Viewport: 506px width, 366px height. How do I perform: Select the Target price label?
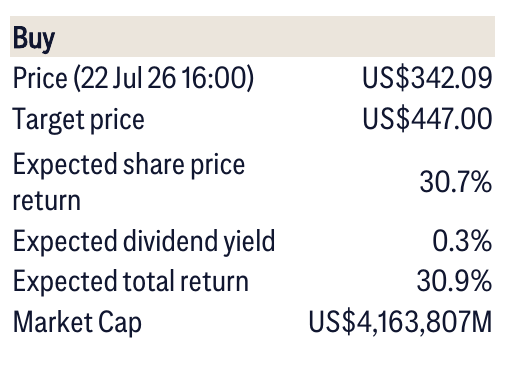78,120
